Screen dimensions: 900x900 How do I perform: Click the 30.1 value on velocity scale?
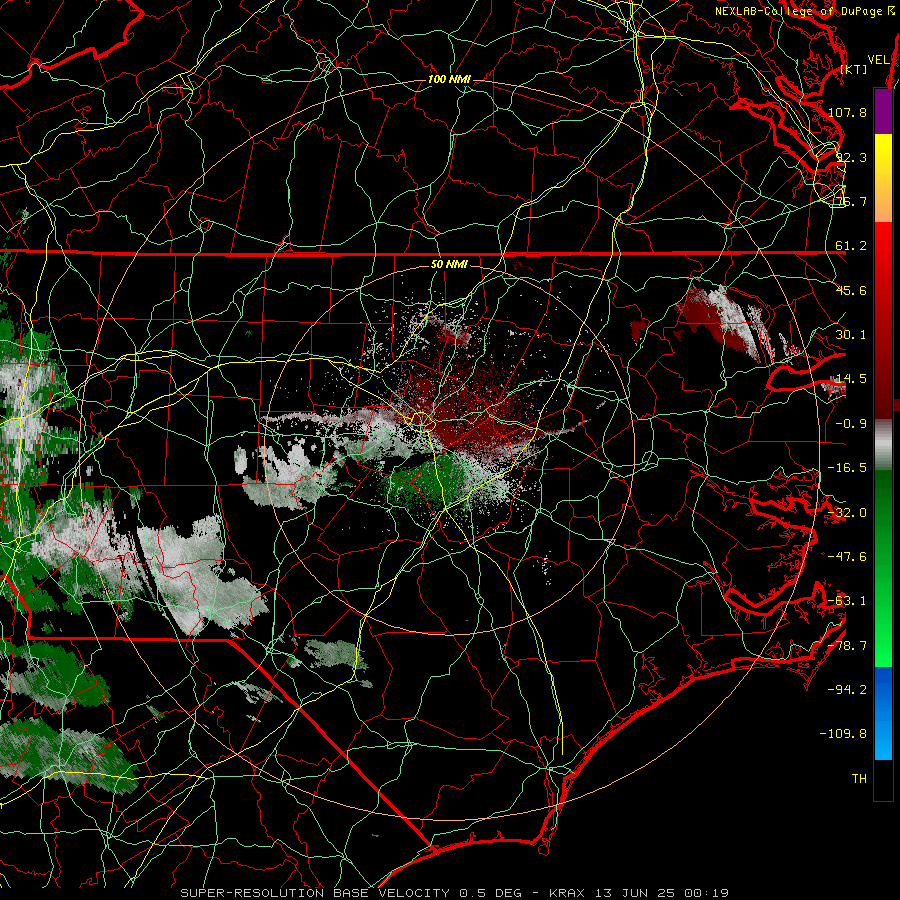851,335
